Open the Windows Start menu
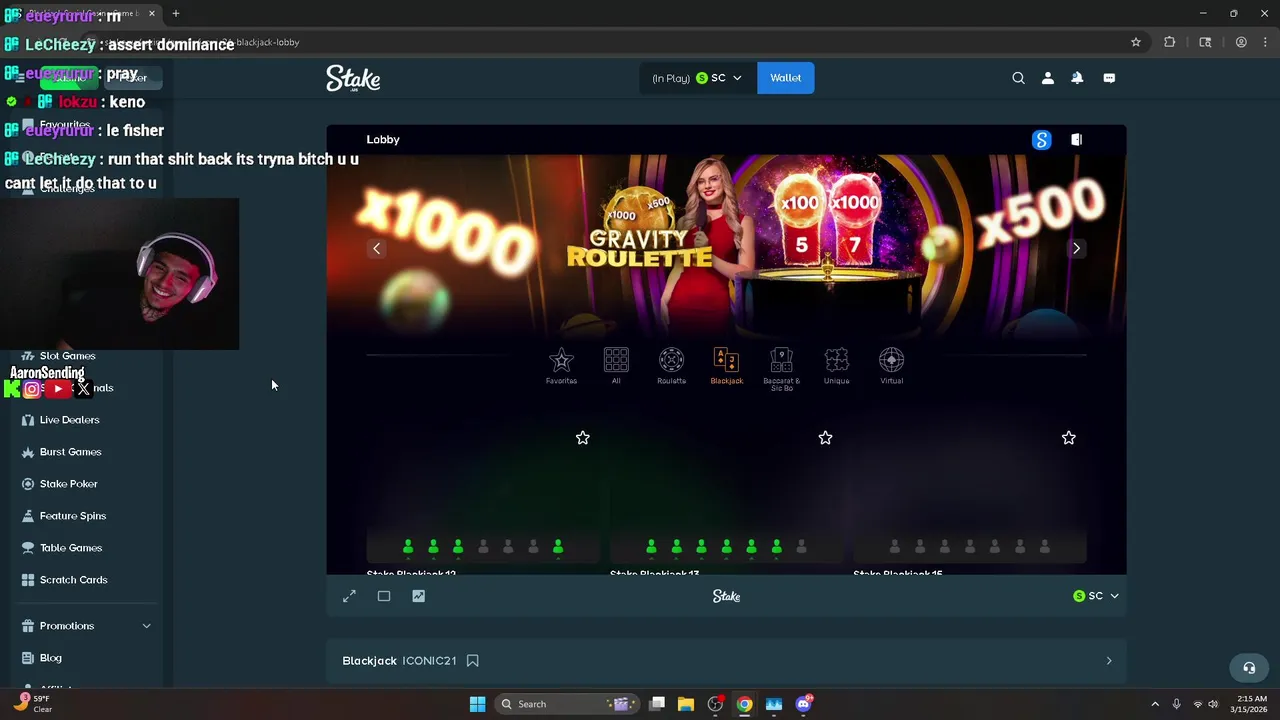The image size is (1280, 720). (477, 704)
